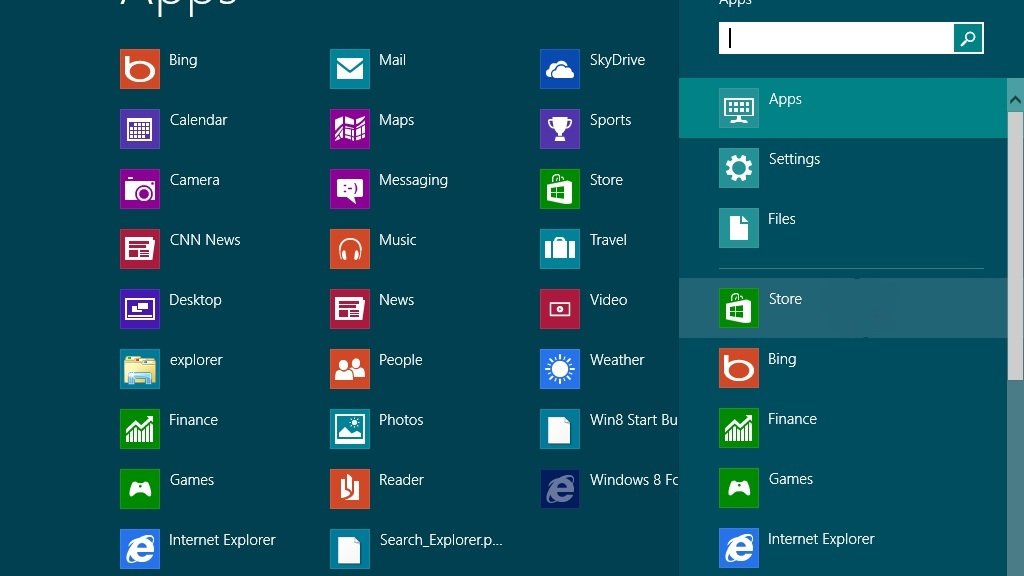The image size is (1024, 576).
Task: Open the Reader app
Action: pos(350,489)
